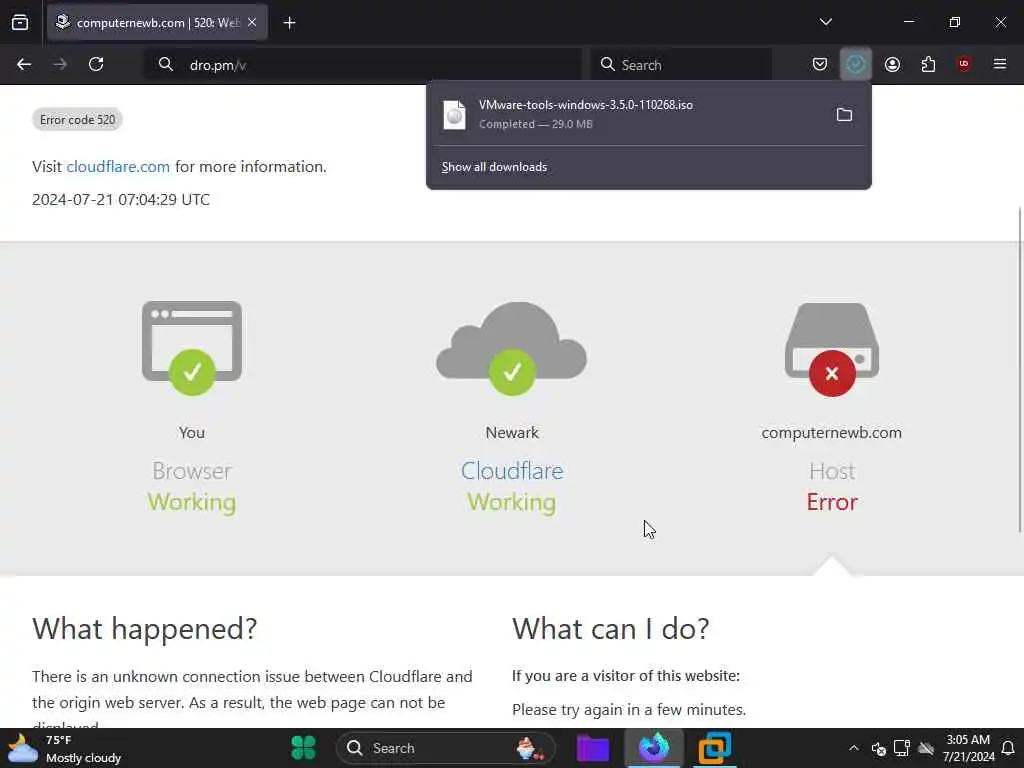Click the computernewb.com host label
Viewport: 1024px width, 768px height.
tap(831, 432)
